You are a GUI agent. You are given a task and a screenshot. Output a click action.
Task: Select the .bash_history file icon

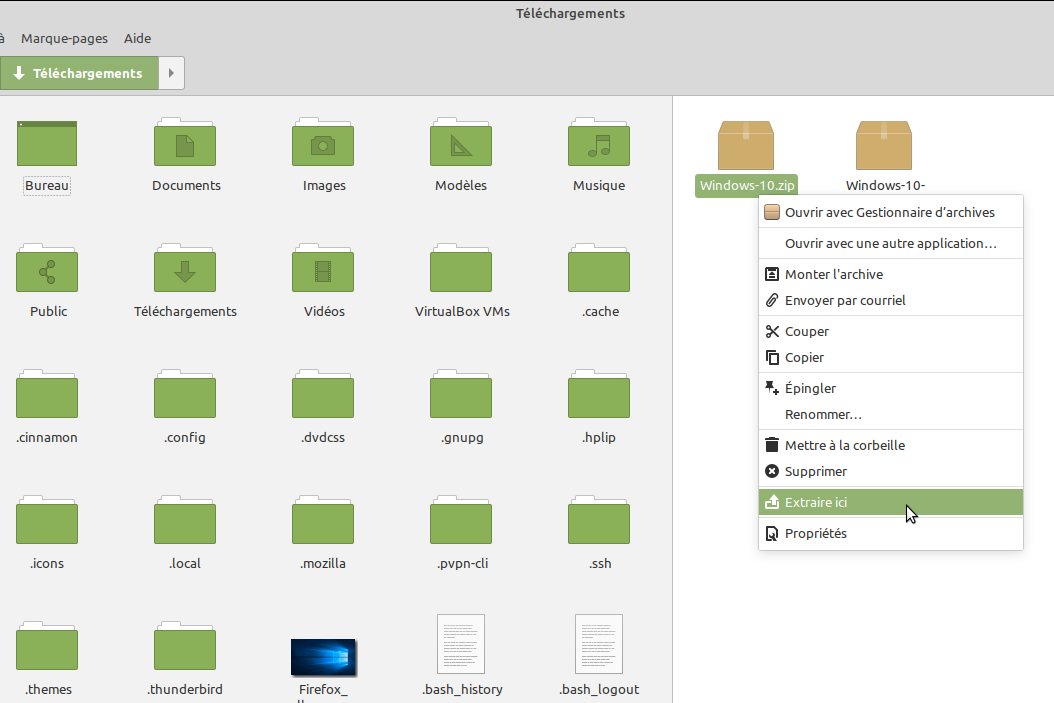(x=461, y=644)
